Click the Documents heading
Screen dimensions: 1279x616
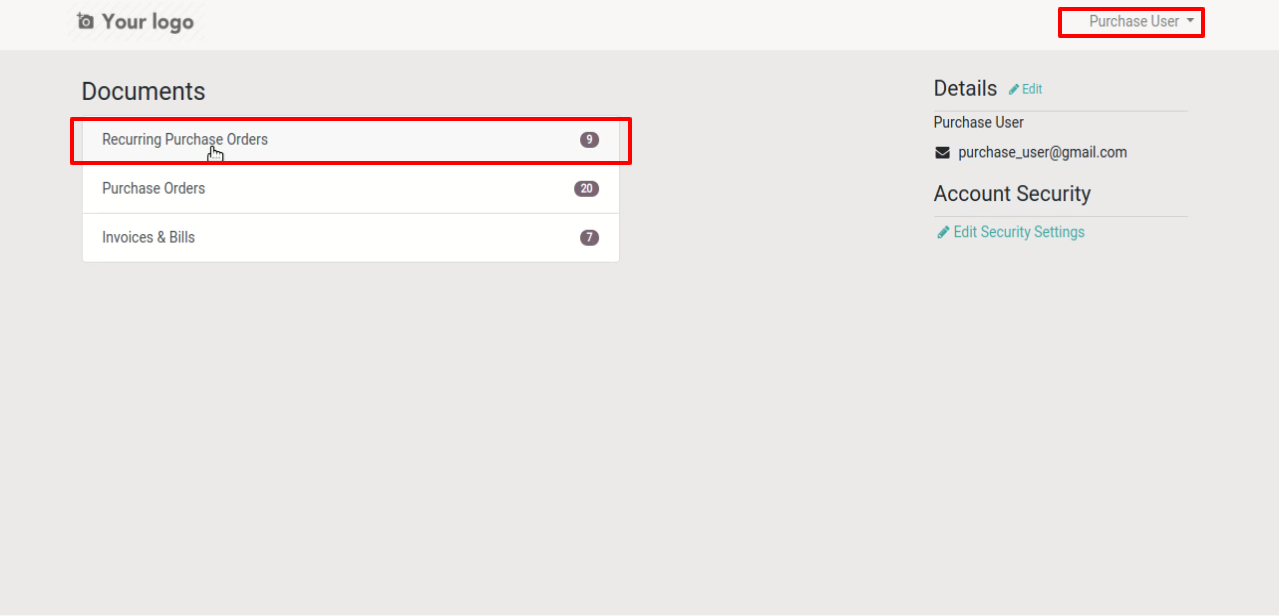(x=143, y=91)
